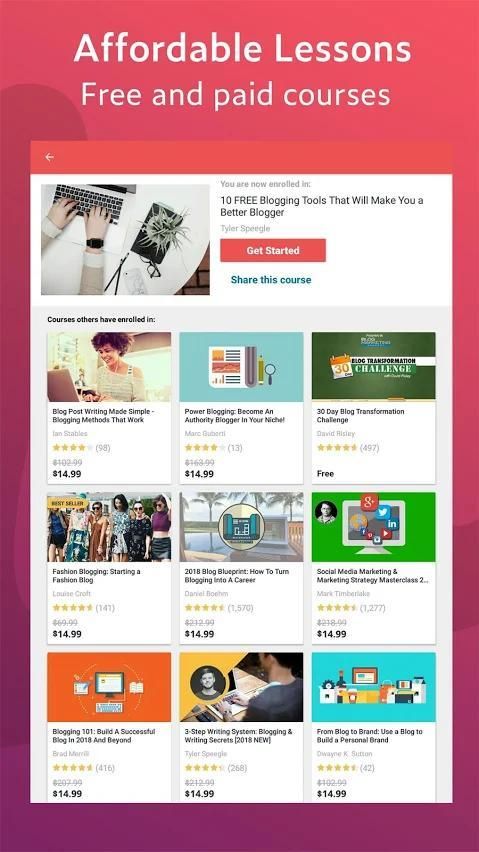Click the Get Started button
Image resolution: width=479 pixels, height=852 pixels.
coord(273,250)
